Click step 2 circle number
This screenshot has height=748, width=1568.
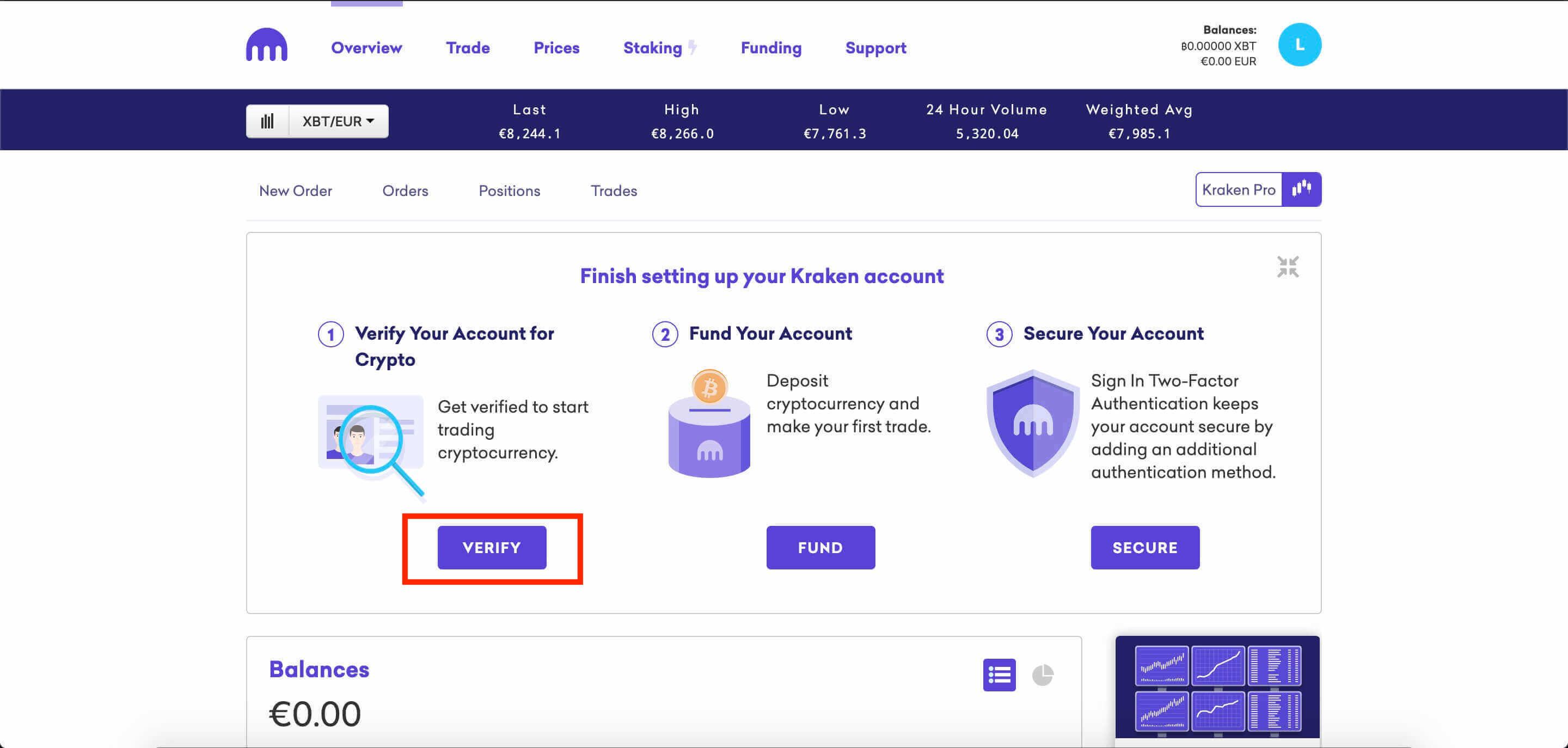tap(665, 334)
